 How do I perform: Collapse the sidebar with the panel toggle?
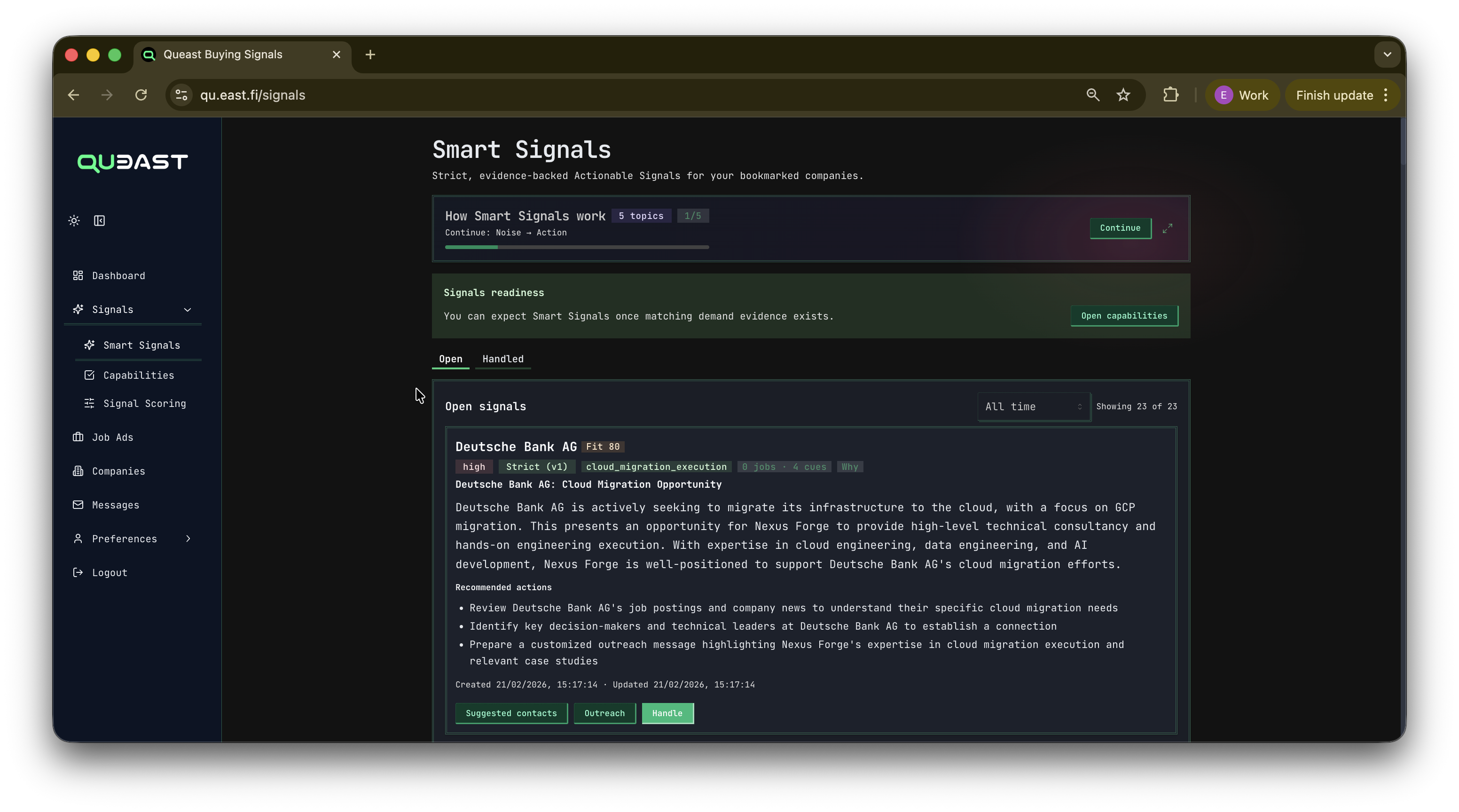[99, 221]
